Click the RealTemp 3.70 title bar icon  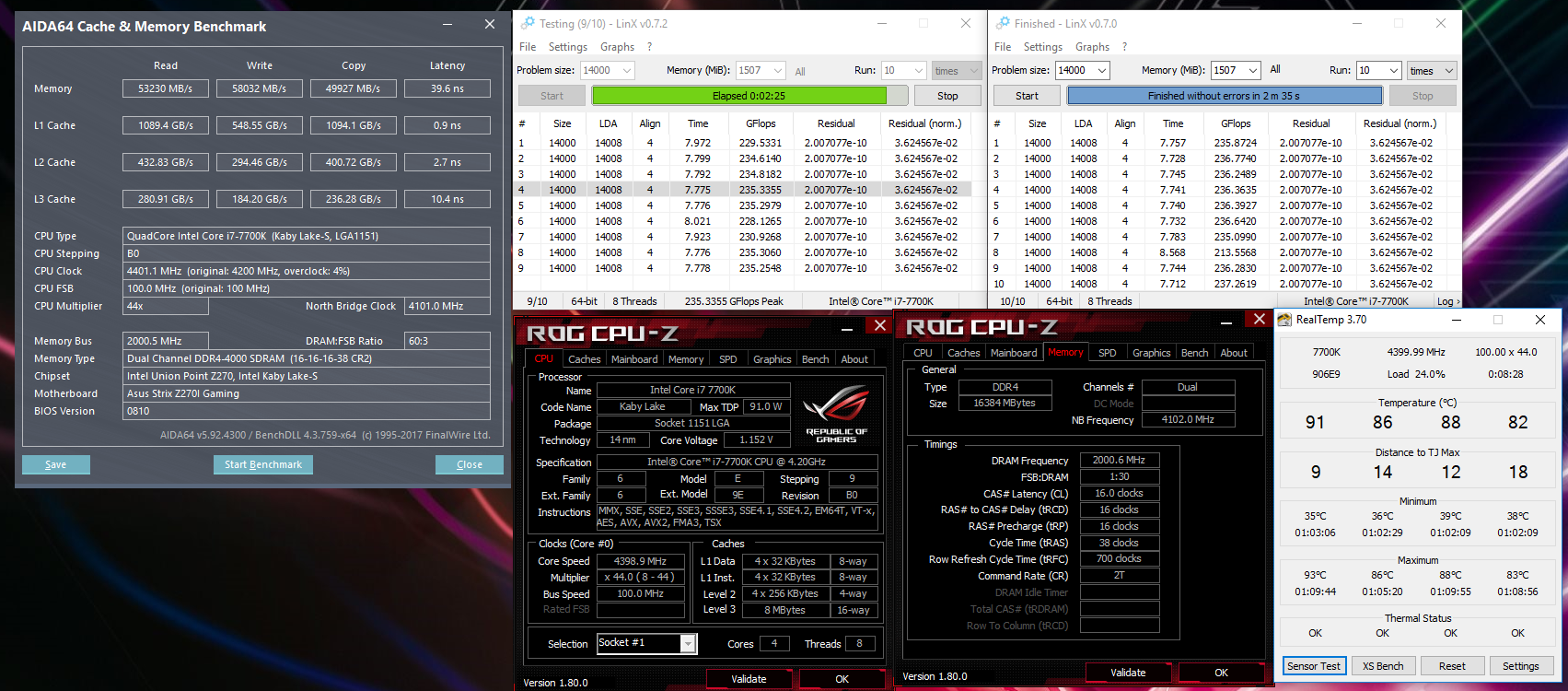[x=1284, y=320]
